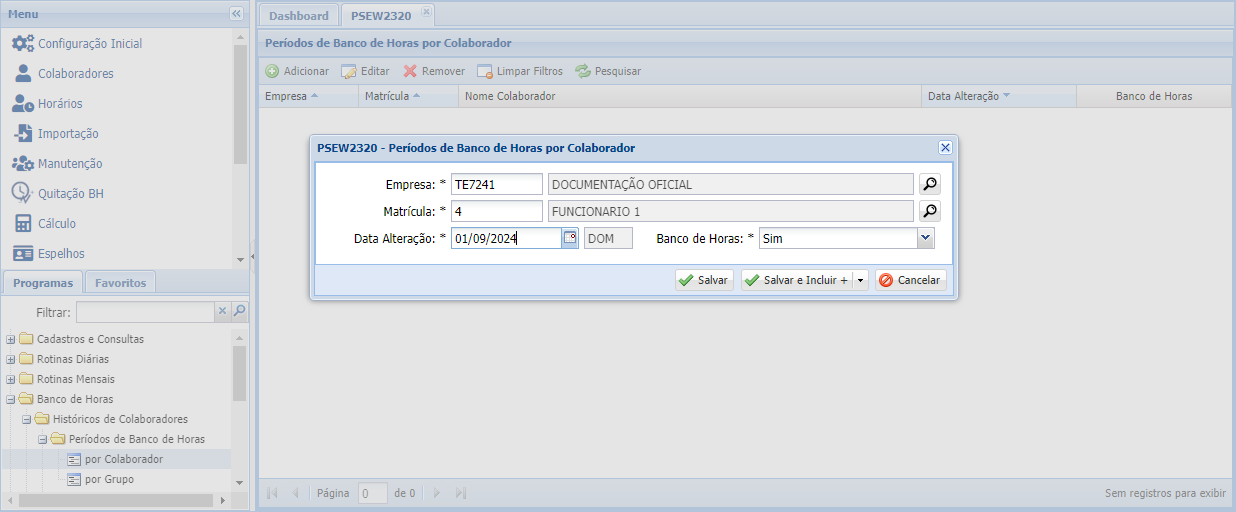Click the Matrícula lookup magnifier icon

[x=930, y=211]
